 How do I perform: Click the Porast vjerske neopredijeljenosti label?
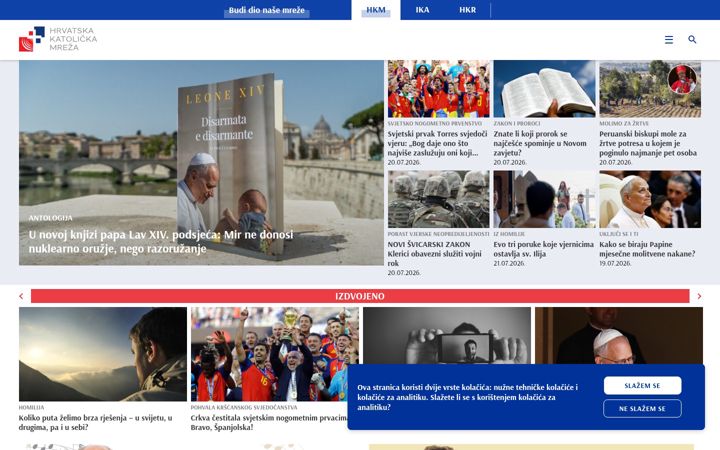pyautogui.click(x=439, y=234)
